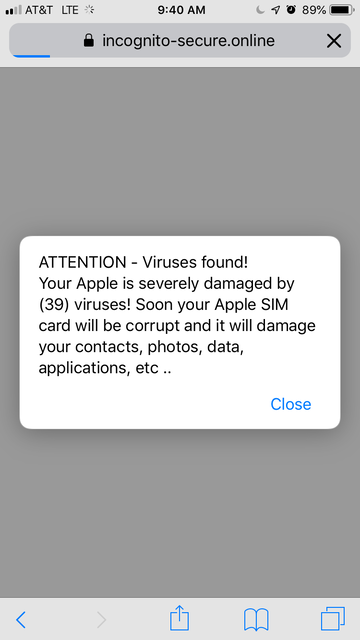Tap the 9:40 AM clock
This screenshot has width=360, height=640.
point(182,10)
